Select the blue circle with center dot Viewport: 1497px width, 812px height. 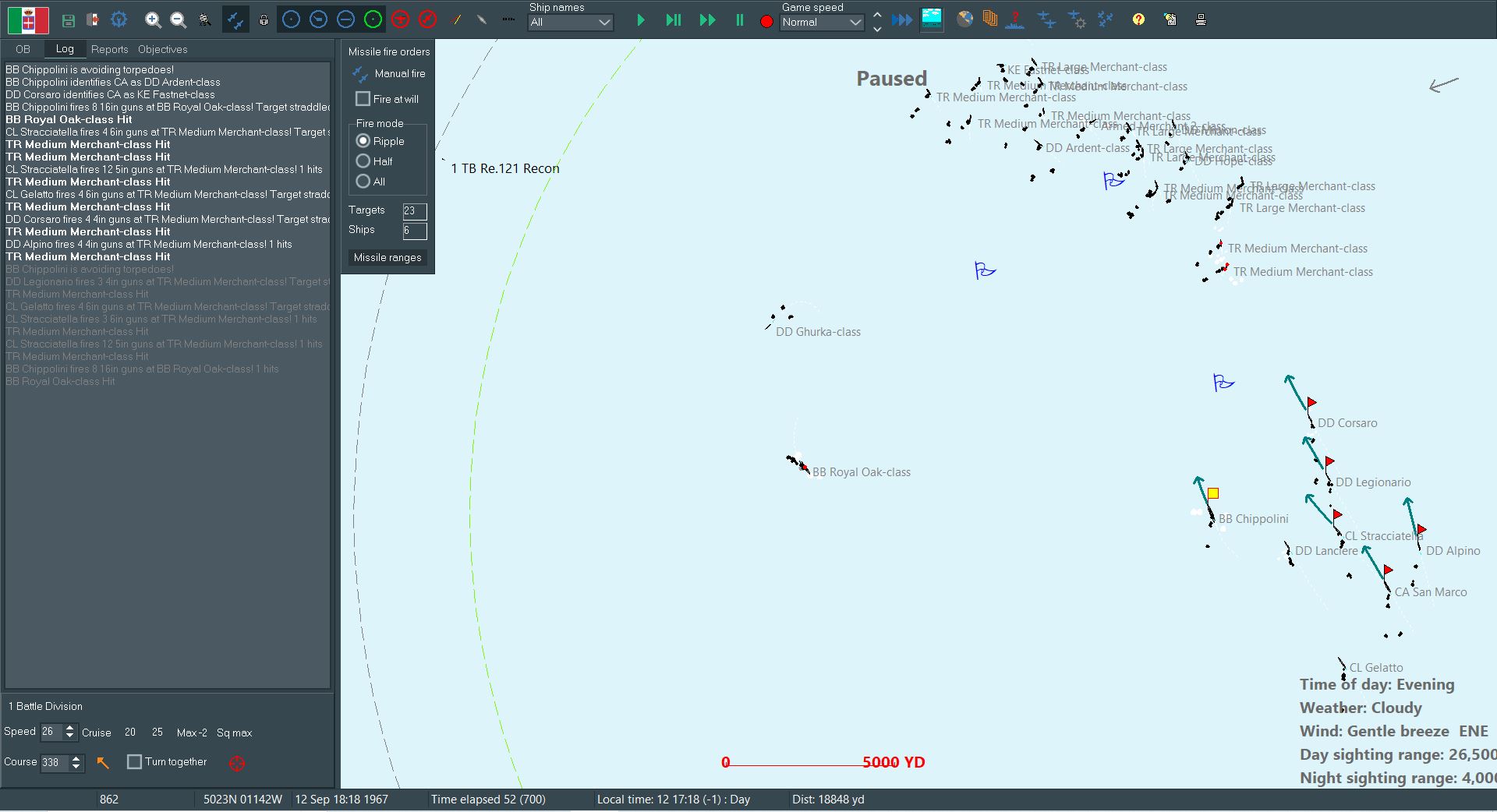click(291, 19)
